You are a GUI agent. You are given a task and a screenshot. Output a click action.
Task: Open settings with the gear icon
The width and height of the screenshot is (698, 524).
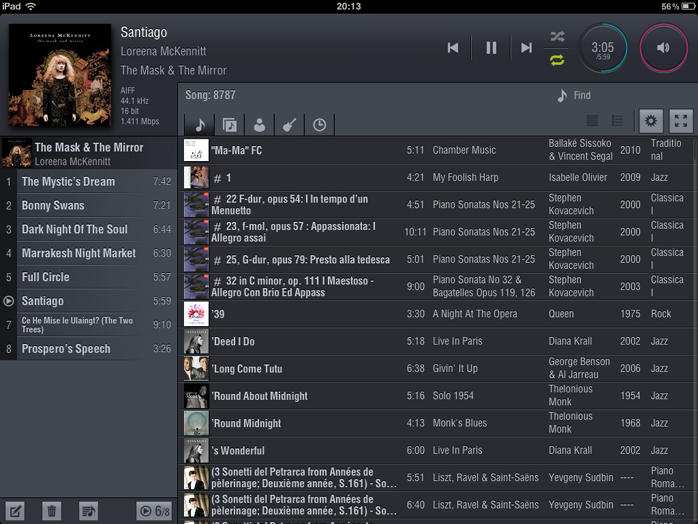(651, 121)
